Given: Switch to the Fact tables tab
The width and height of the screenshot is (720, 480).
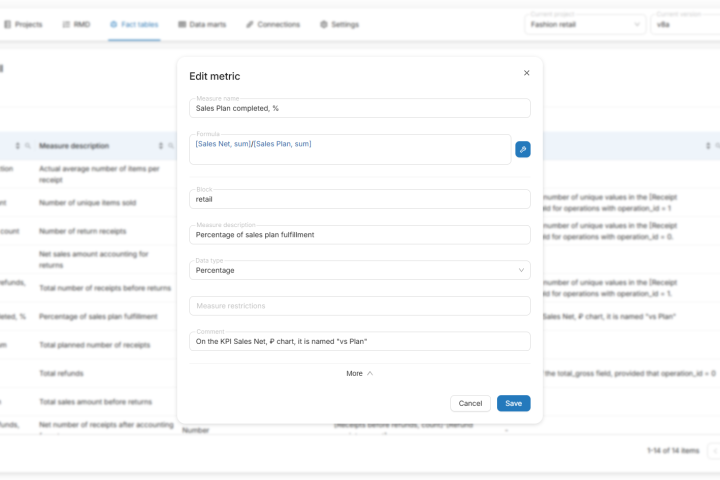Looking at the screenshot, I should [x=134, y=24].
